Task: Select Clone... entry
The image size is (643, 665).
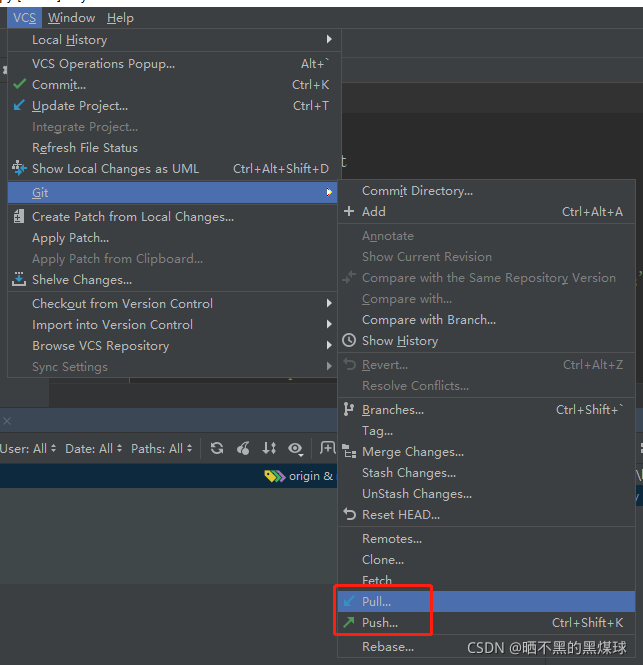Action: click(486, 559)
